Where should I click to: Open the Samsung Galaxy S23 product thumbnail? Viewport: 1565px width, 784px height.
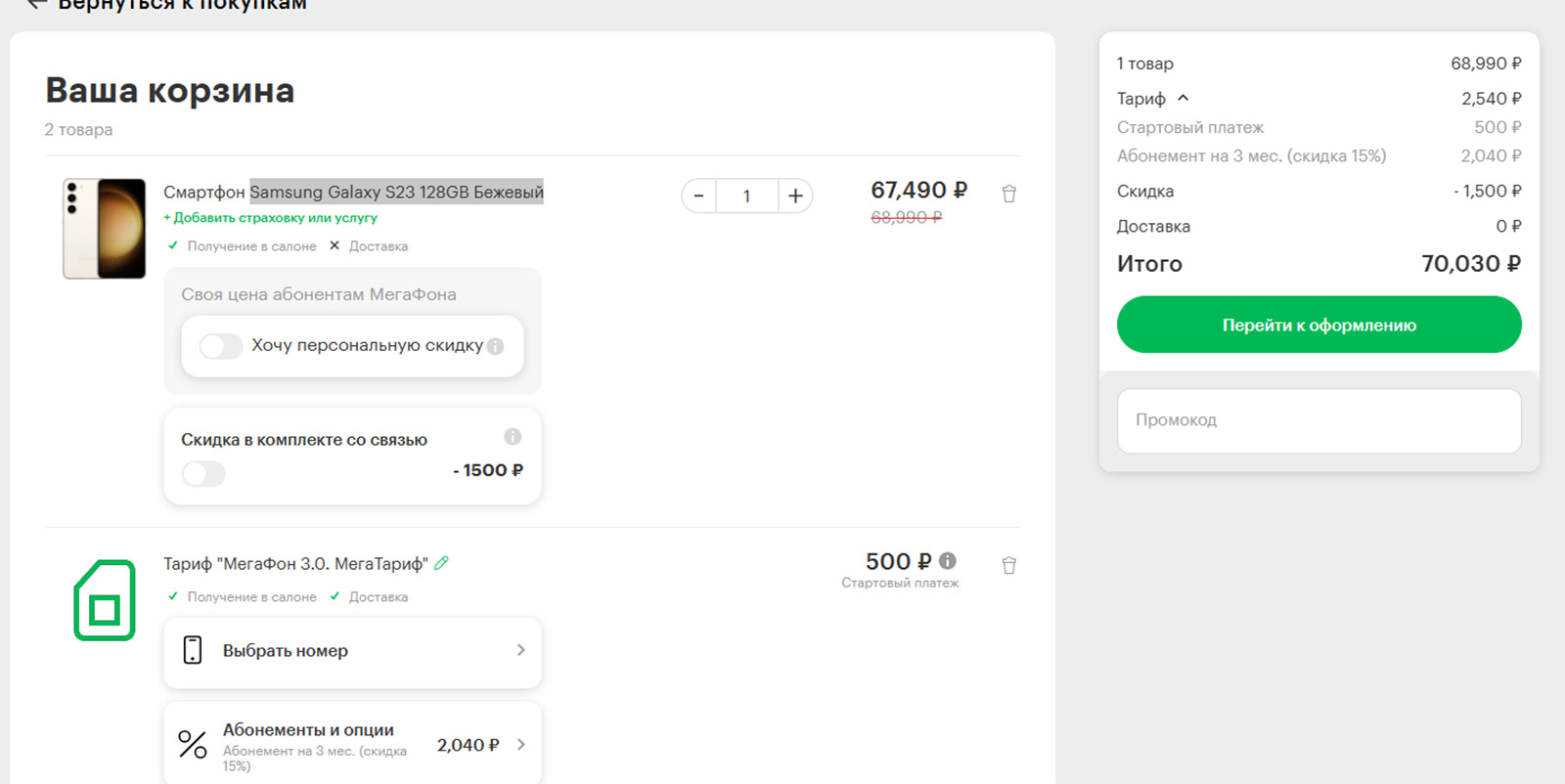point(105,229)
